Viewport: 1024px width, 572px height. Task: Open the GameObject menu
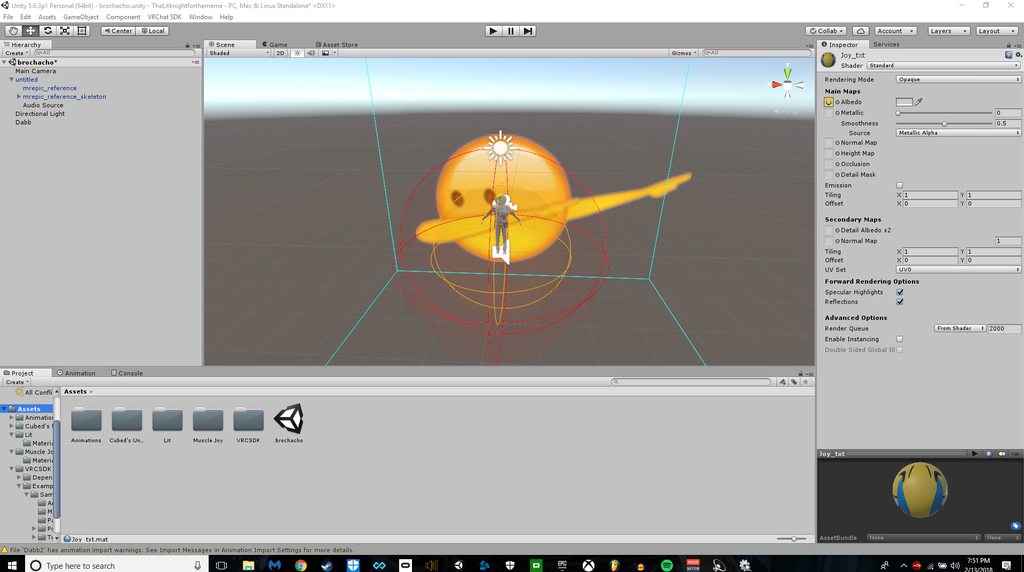[81, 17]
